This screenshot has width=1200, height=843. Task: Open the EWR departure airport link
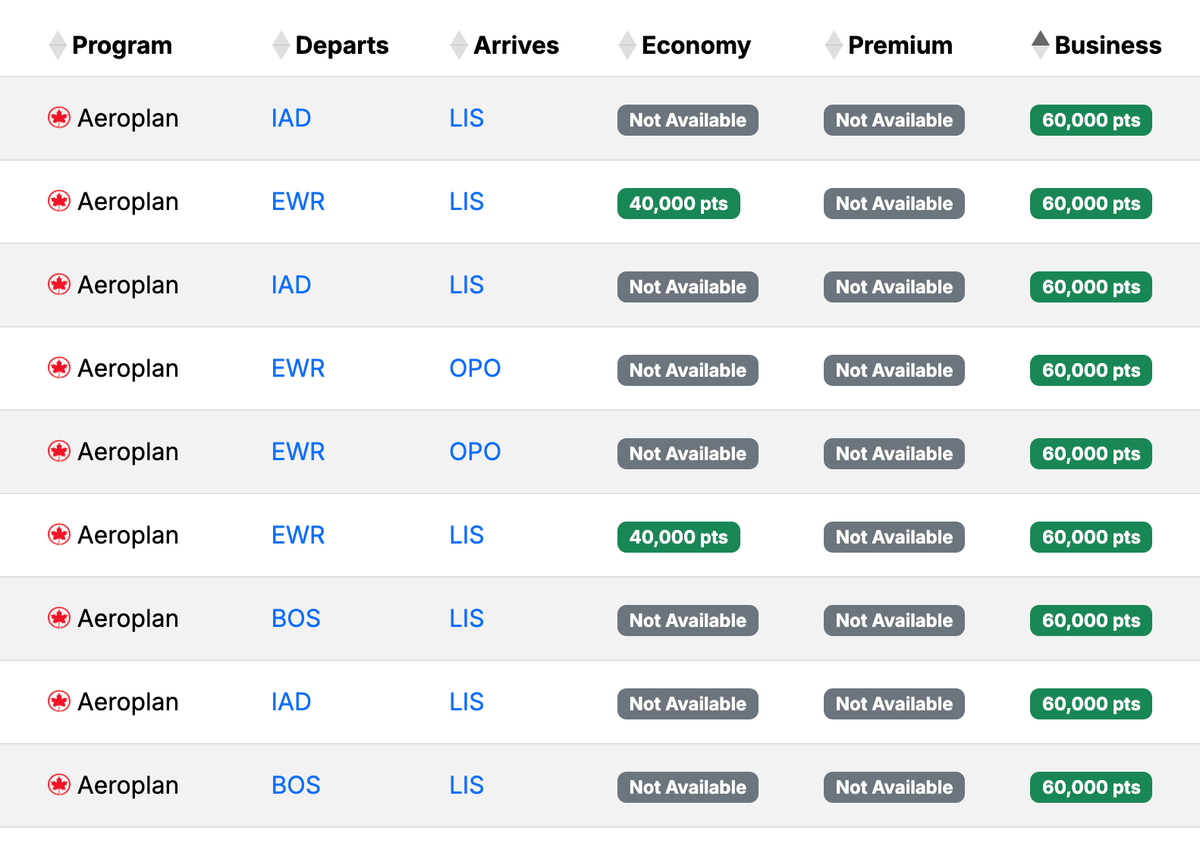pyautogui.click(x=298, y=201)
